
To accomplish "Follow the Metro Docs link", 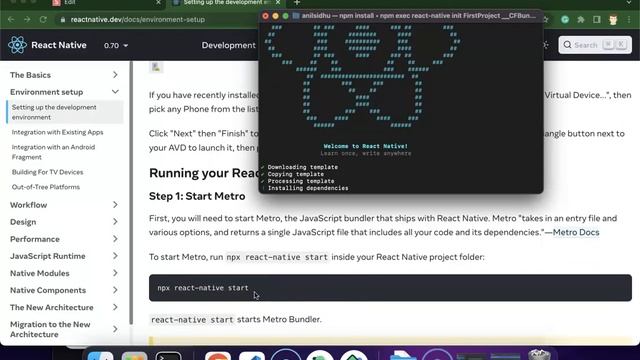I will click(x=576, y=232).
